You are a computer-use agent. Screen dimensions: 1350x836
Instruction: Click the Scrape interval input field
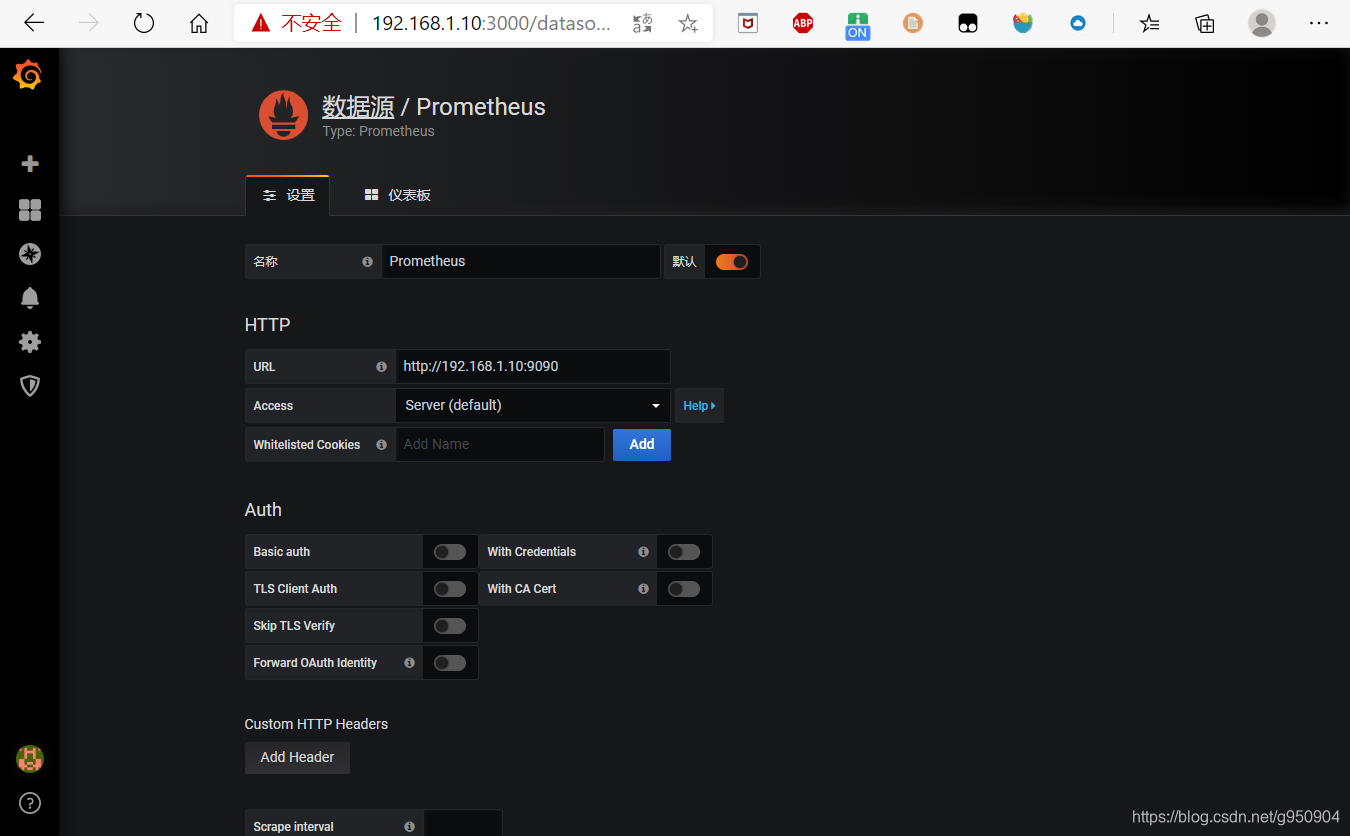pyautogui.click(x=463, y=824)
